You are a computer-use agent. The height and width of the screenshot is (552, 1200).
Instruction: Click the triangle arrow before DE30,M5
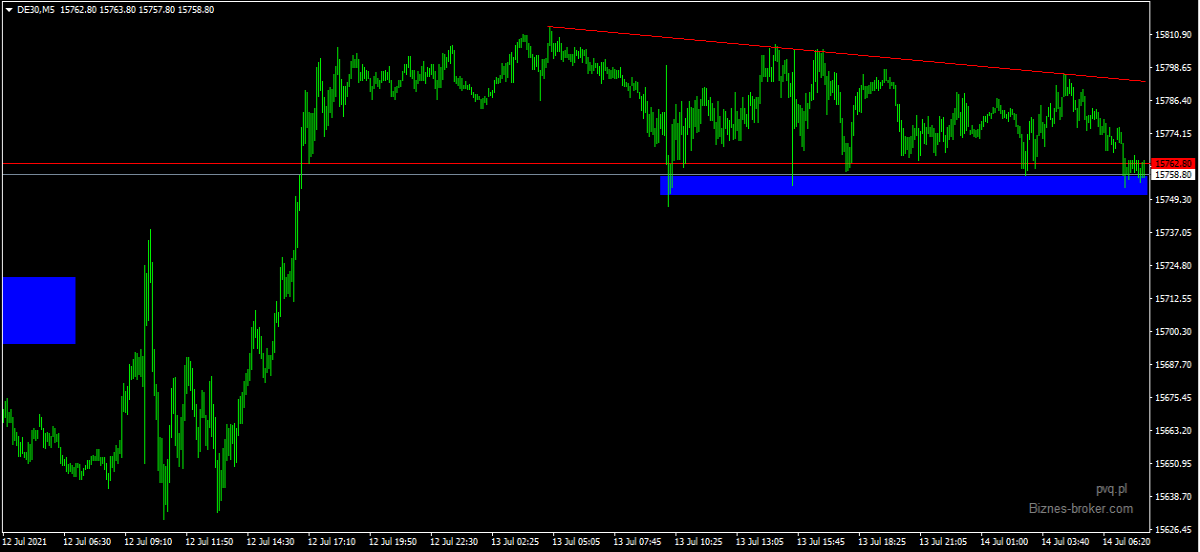9,9
